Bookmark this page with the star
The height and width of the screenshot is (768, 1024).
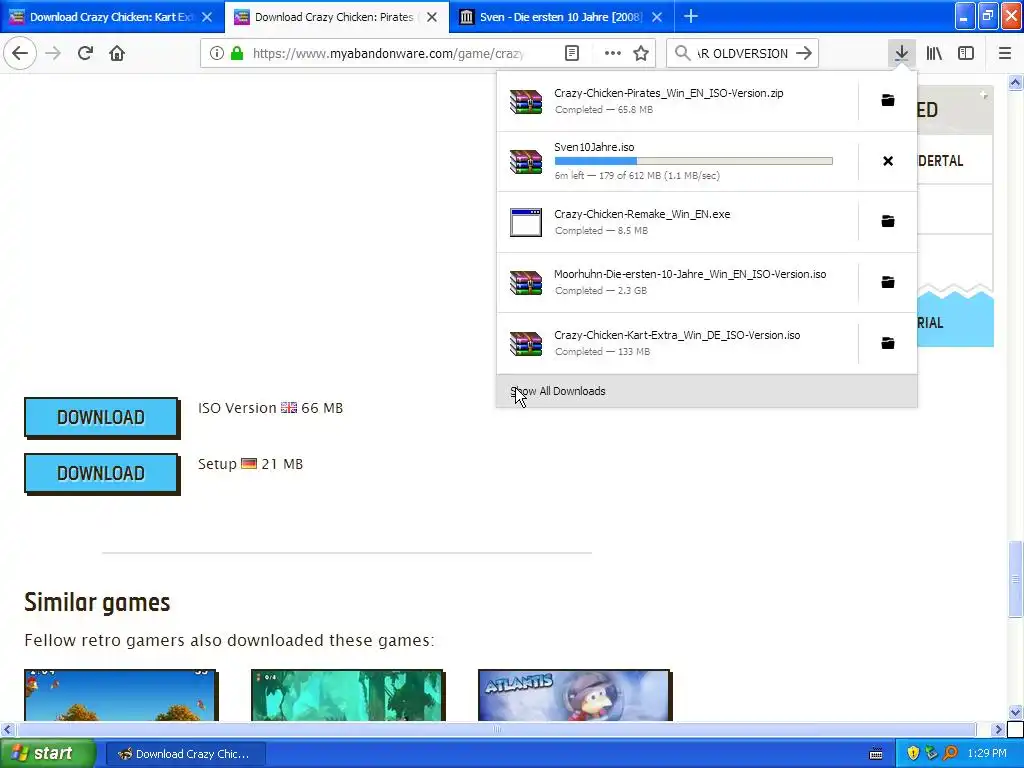(x=641, y=53)
